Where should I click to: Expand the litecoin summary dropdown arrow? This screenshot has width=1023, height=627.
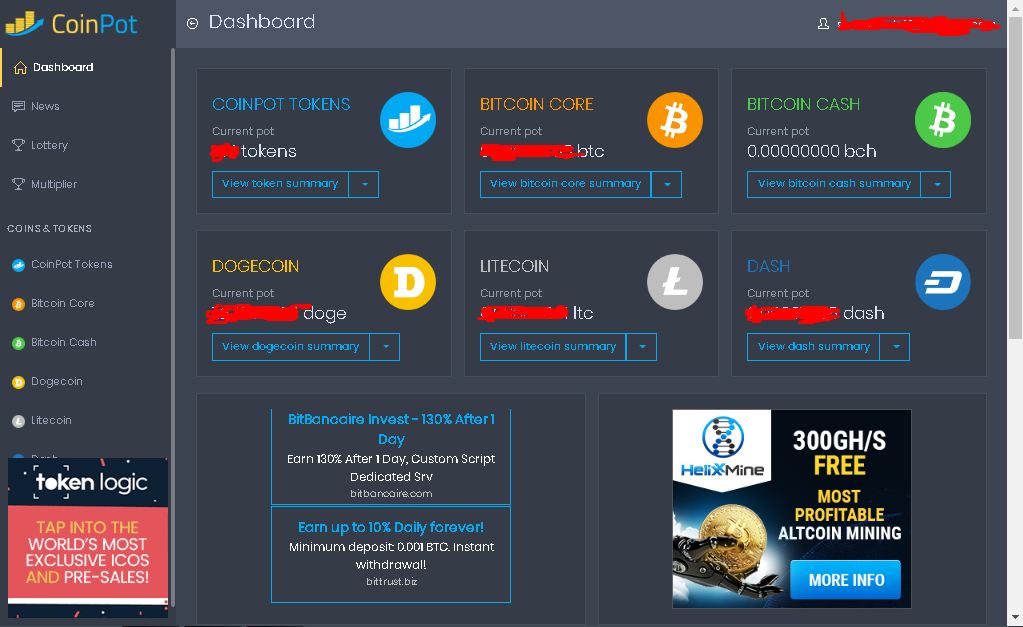641,347
